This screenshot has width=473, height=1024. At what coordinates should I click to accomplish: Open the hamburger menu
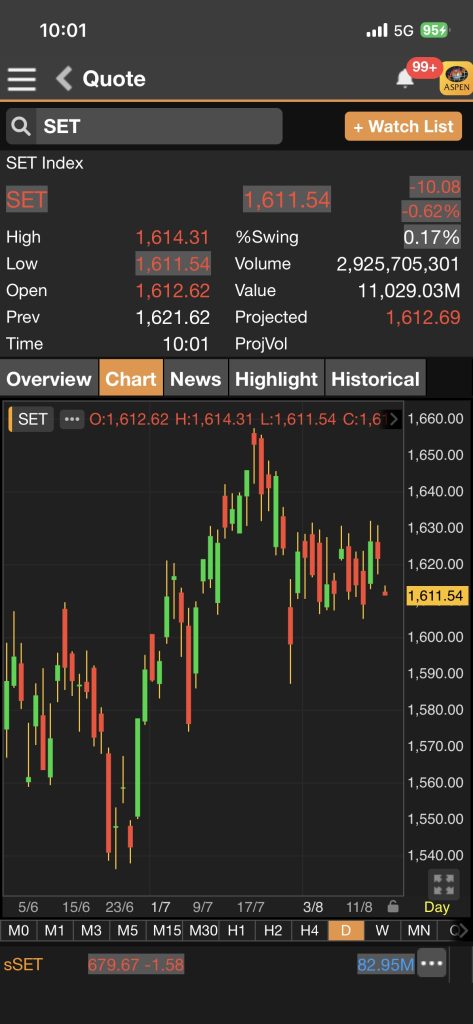point(22,79)
